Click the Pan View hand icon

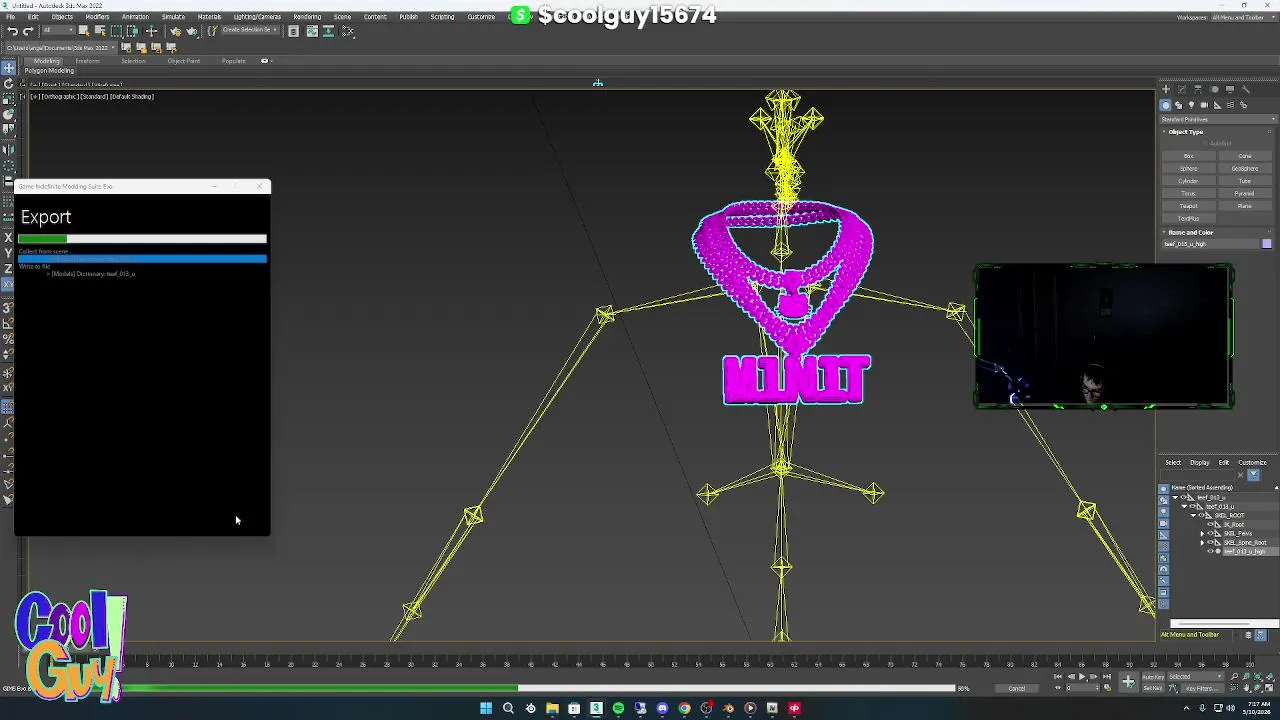(x=1246, y=688)
